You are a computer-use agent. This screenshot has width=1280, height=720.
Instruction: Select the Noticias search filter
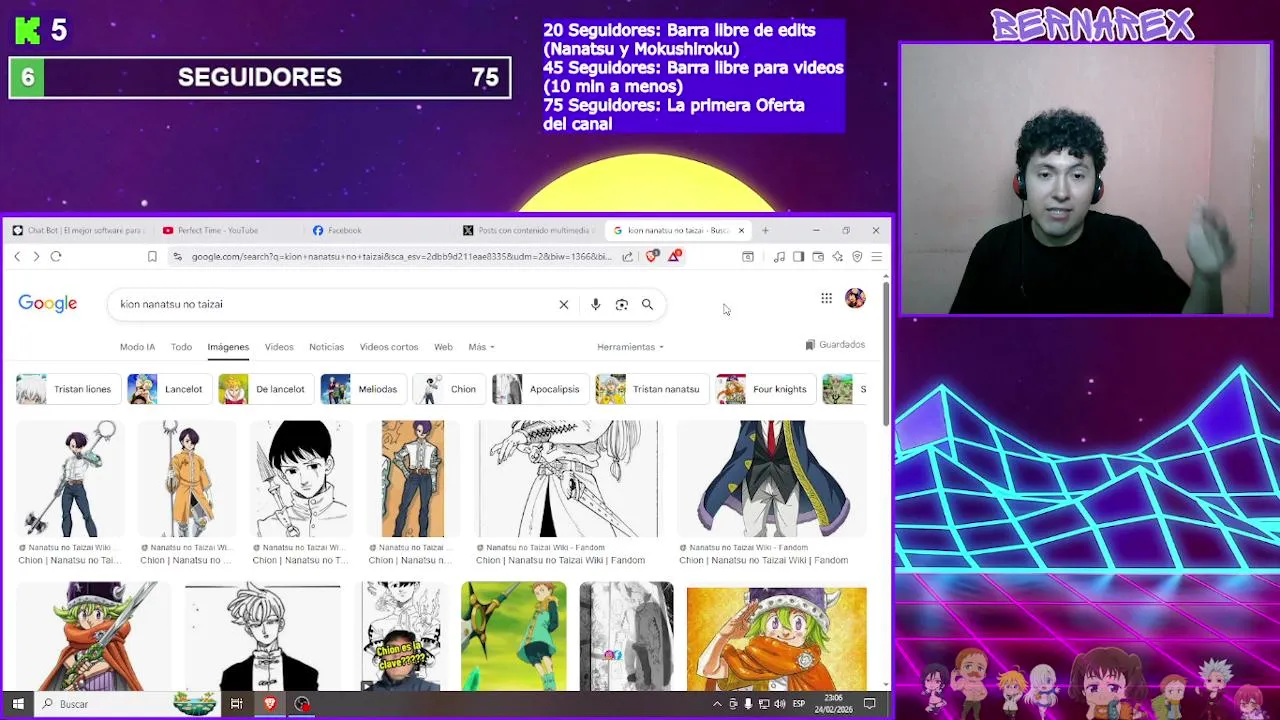pyautogui.click(x=326, y=347)
